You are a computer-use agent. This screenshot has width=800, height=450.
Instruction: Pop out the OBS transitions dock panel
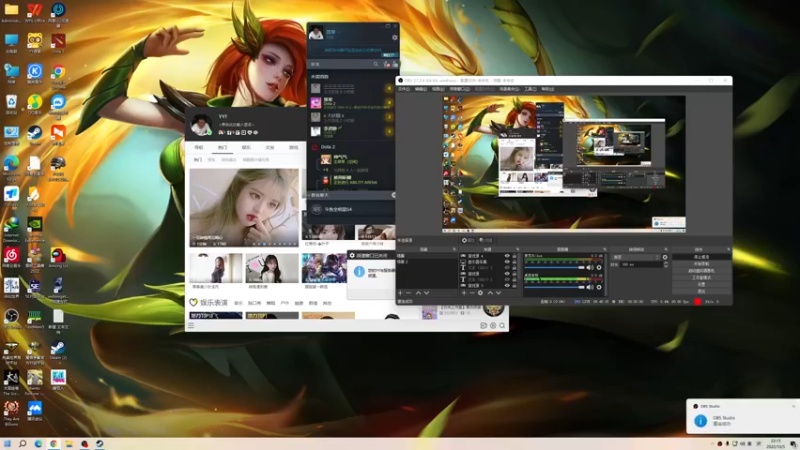coord(666,249)
